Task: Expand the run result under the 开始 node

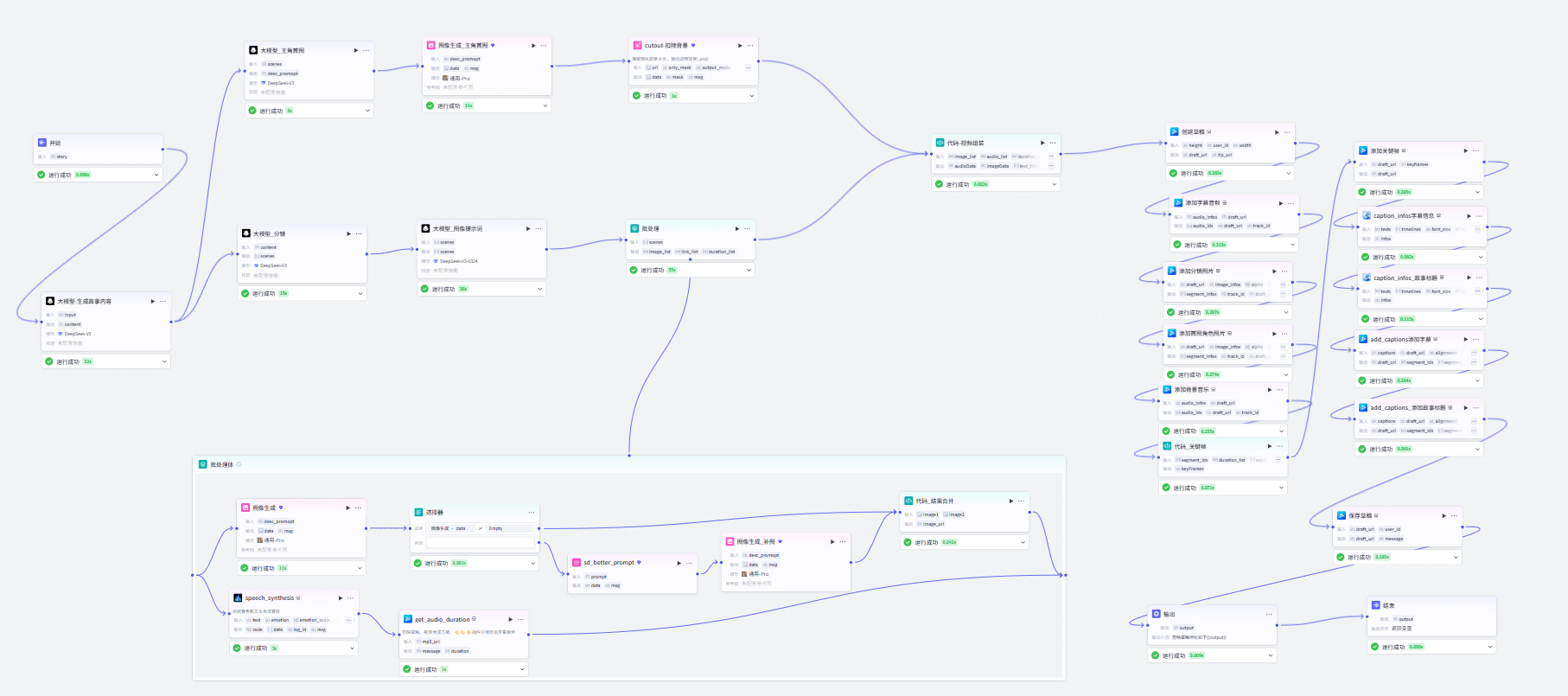Action: click(x=156, y=175)
